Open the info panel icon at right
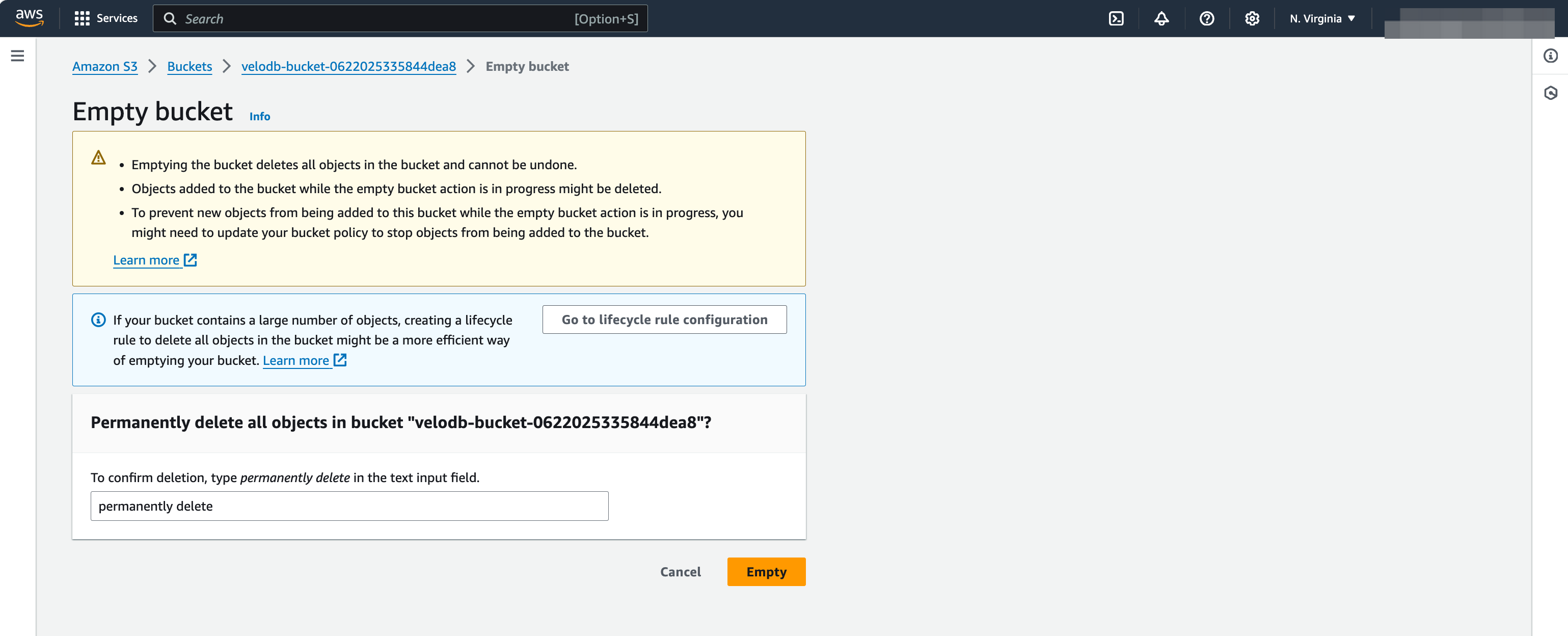The image size is (1568, 636). tap(1550, 56)
